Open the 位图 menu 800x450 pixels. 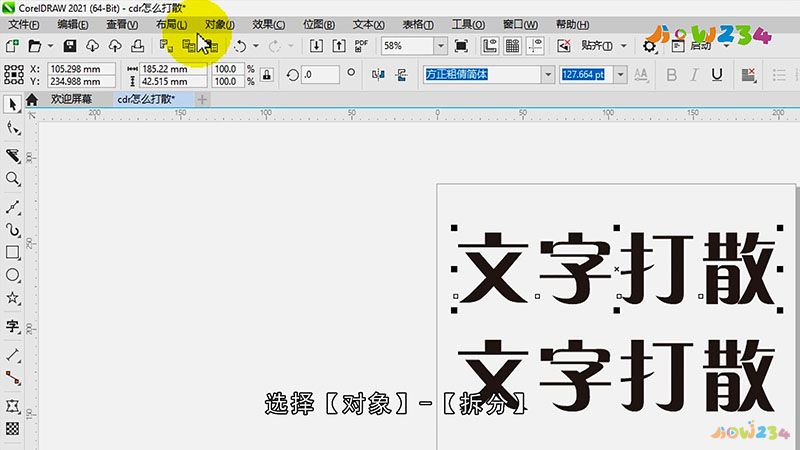tap(319, 24)
